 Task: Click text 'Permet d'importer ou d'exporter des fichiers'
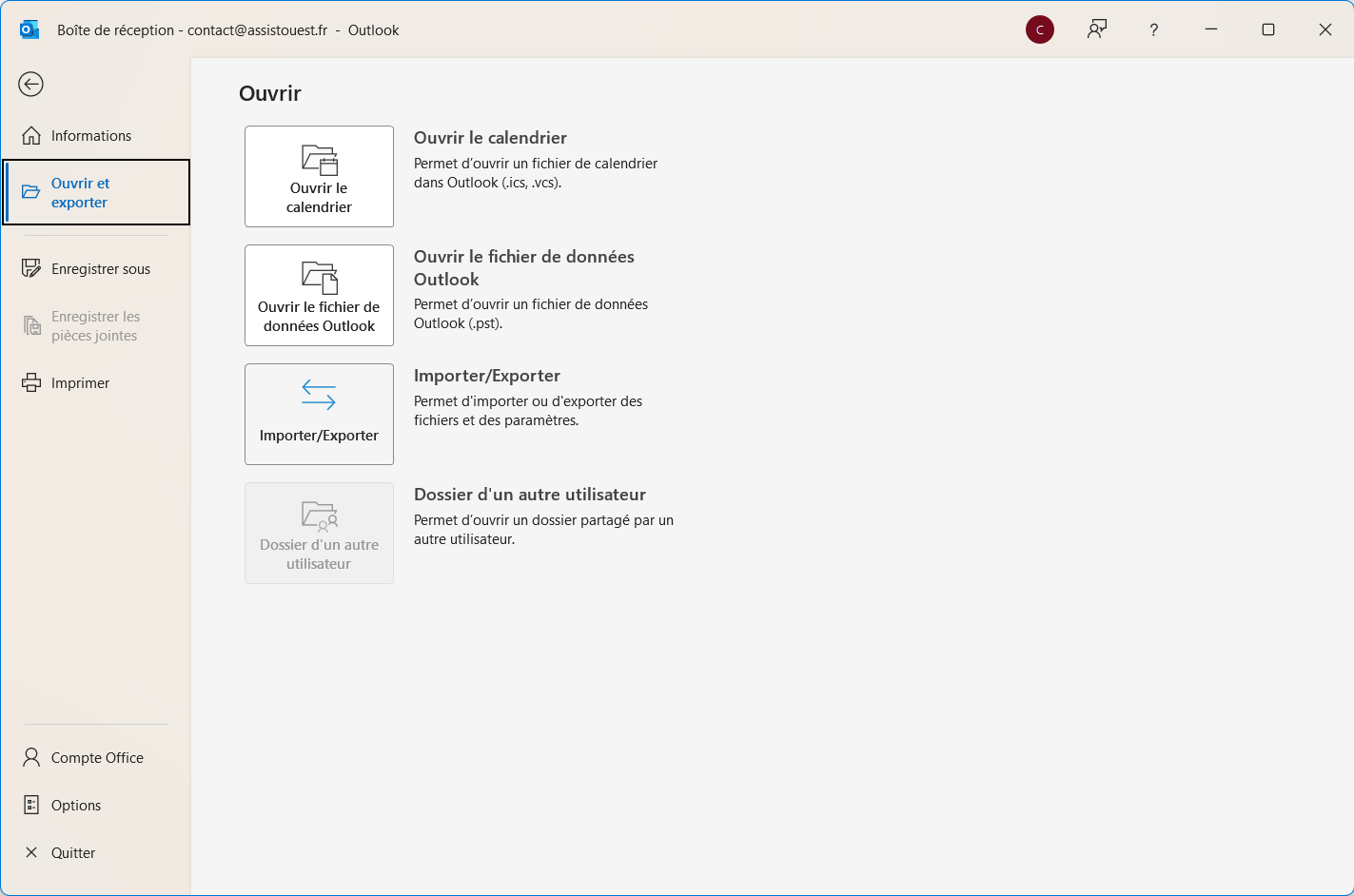528,411
